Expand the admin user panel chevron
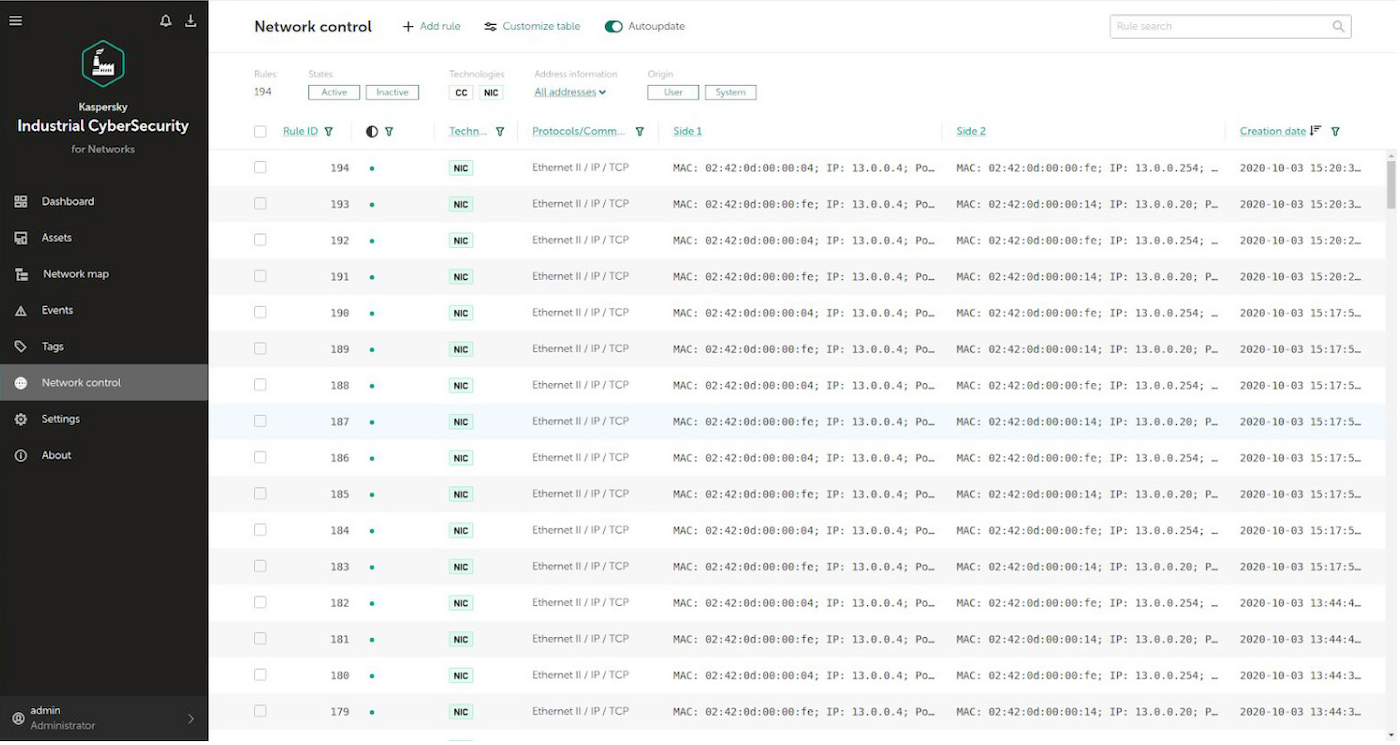This screenshot has width=1400, height=745. tap(191, 719)
